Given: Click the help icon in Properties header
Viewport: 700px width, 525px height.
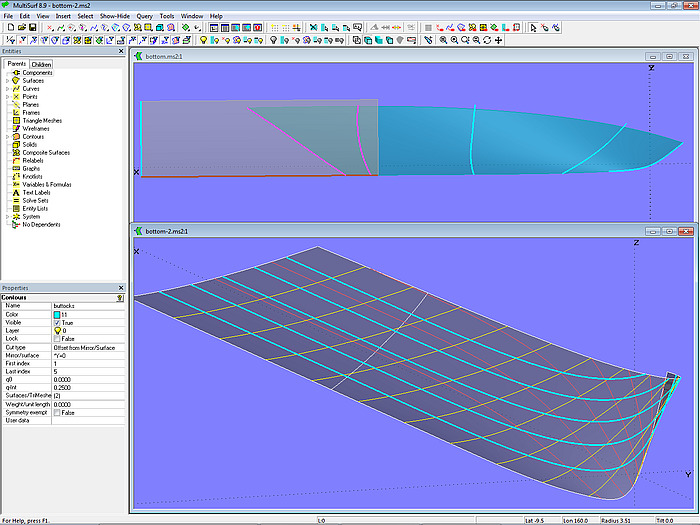Looking at the screenshot, I should tap(120, 298).
